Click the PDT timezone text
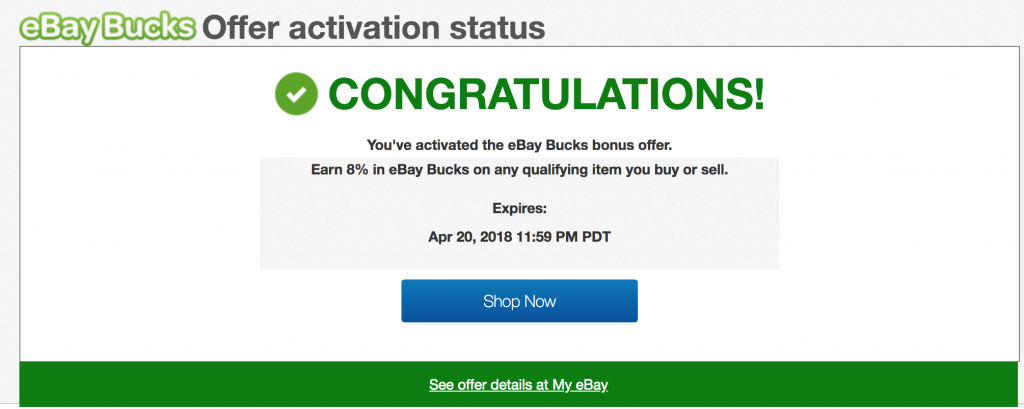 [x=599, y=237]
